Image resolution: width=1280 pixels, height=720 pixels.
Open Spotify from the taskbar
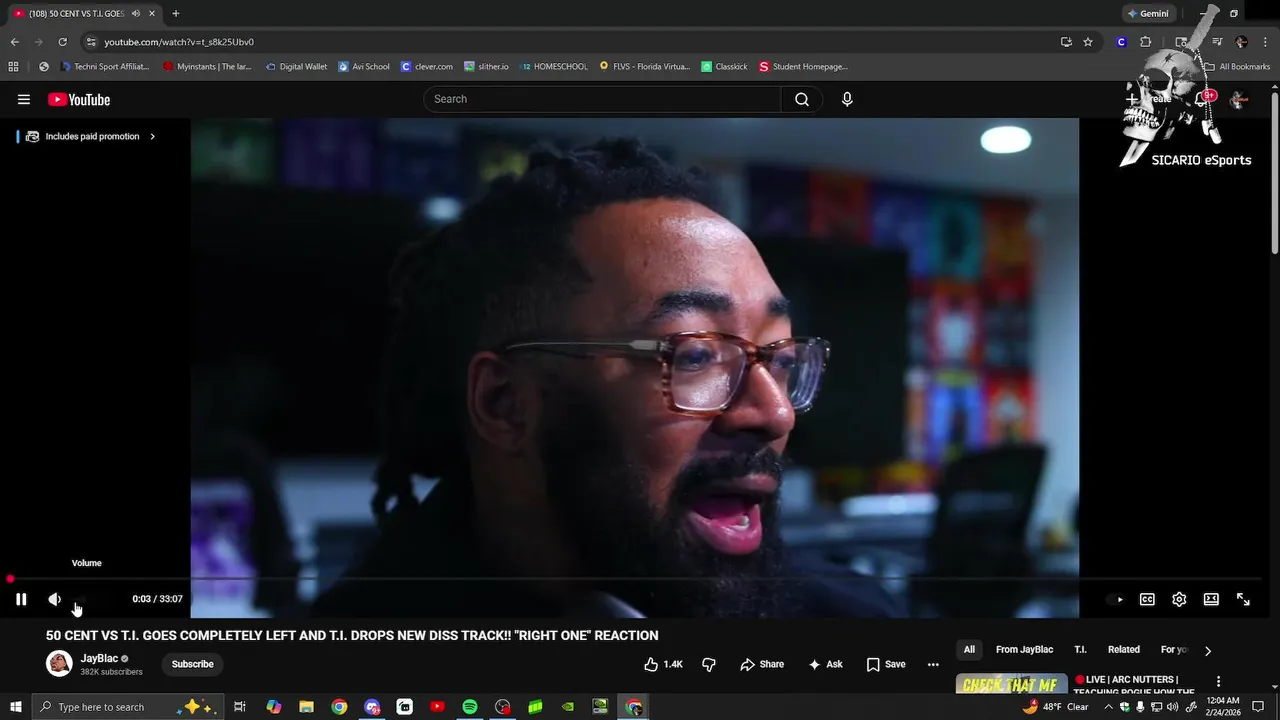tap(470, 707)
